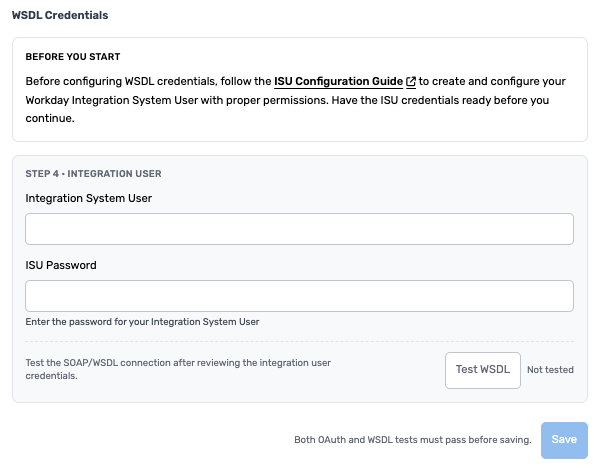Focus the Integration System User input field
The width and height of the screenshot is (603, 473).
pyautogui.click(x=299, y=229)
